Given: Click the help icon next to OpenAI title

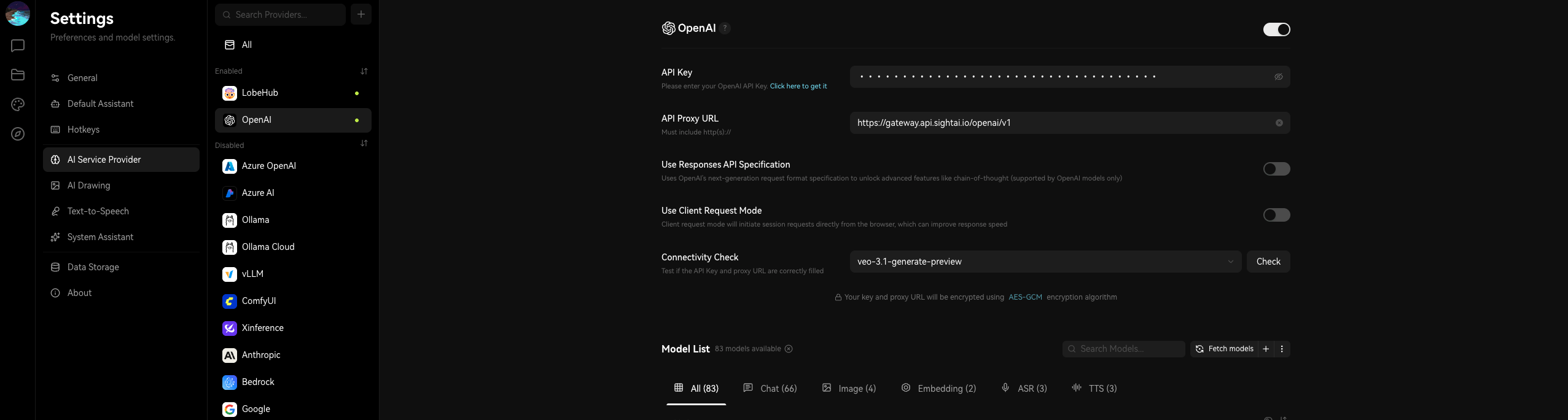Looking at the screenshot, I should 725,28.
